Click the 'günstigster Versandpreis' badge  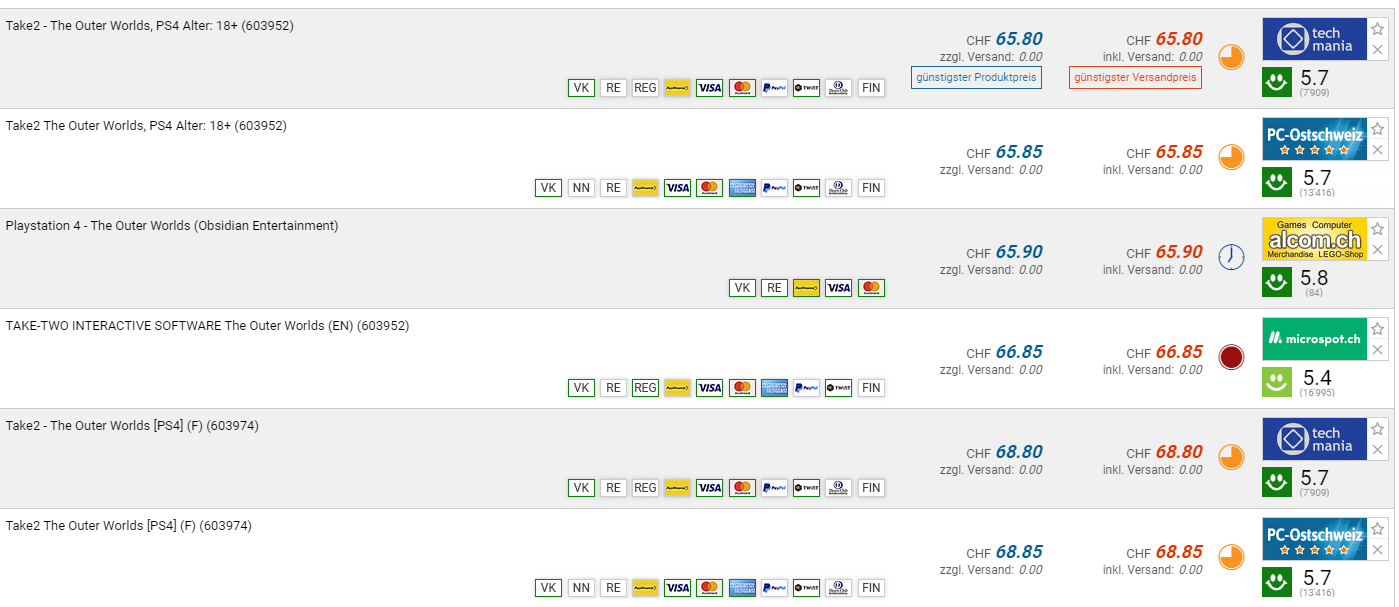click(x=1135, y=77)
